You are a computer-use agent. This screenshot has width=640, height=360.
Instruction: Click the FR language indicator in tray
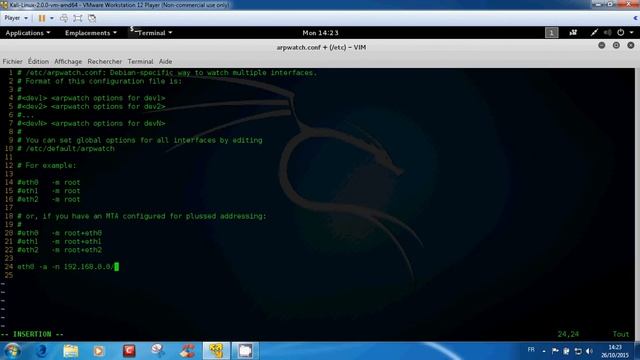coord(531,350)
